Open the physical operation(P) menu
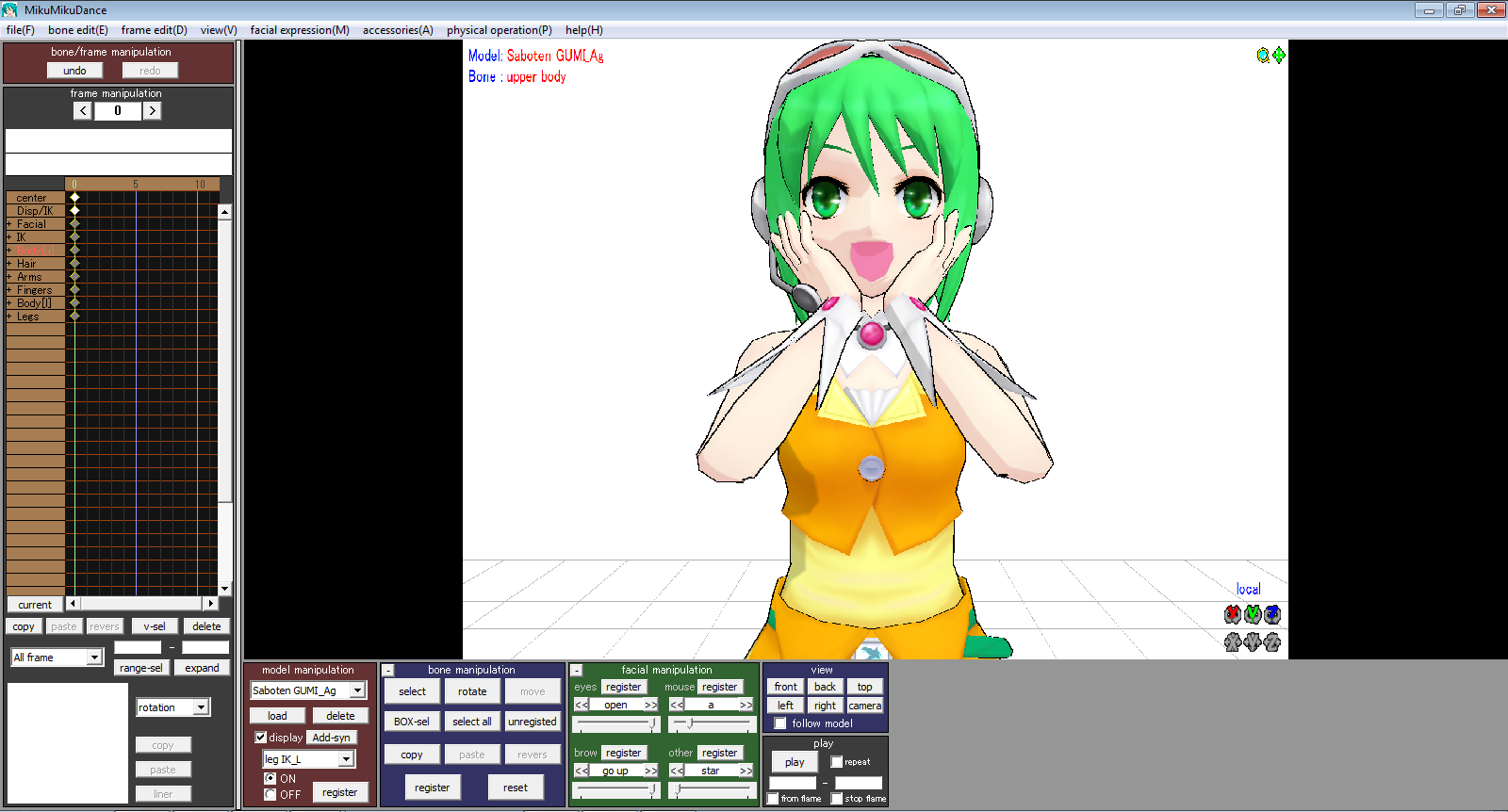 pos(500,30)
